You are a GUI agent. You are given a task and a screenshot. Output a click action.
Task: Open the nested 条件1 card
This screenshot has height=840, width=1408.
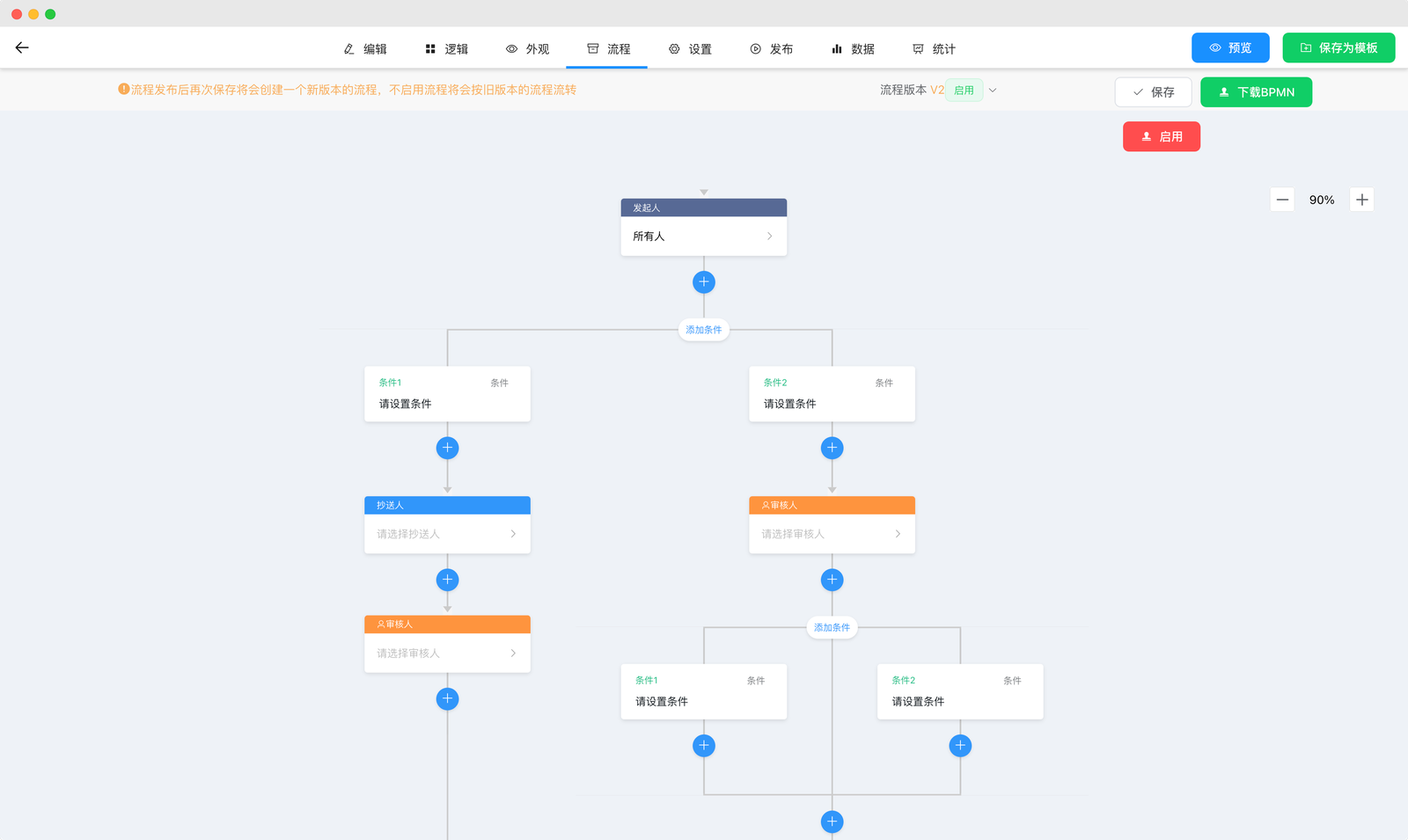tap(704, 691)
